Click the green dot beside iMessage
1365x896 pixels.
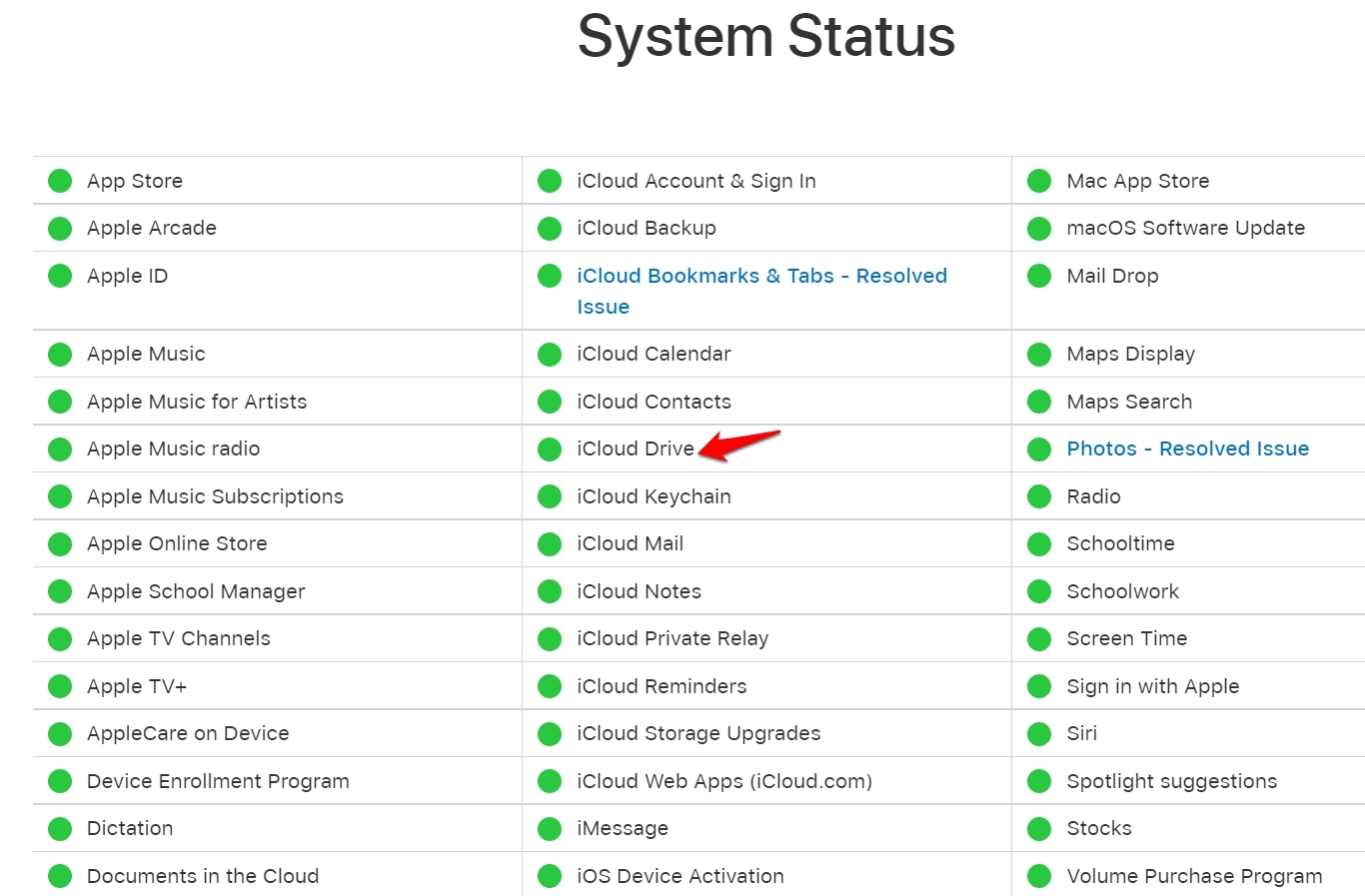(550, 828)
